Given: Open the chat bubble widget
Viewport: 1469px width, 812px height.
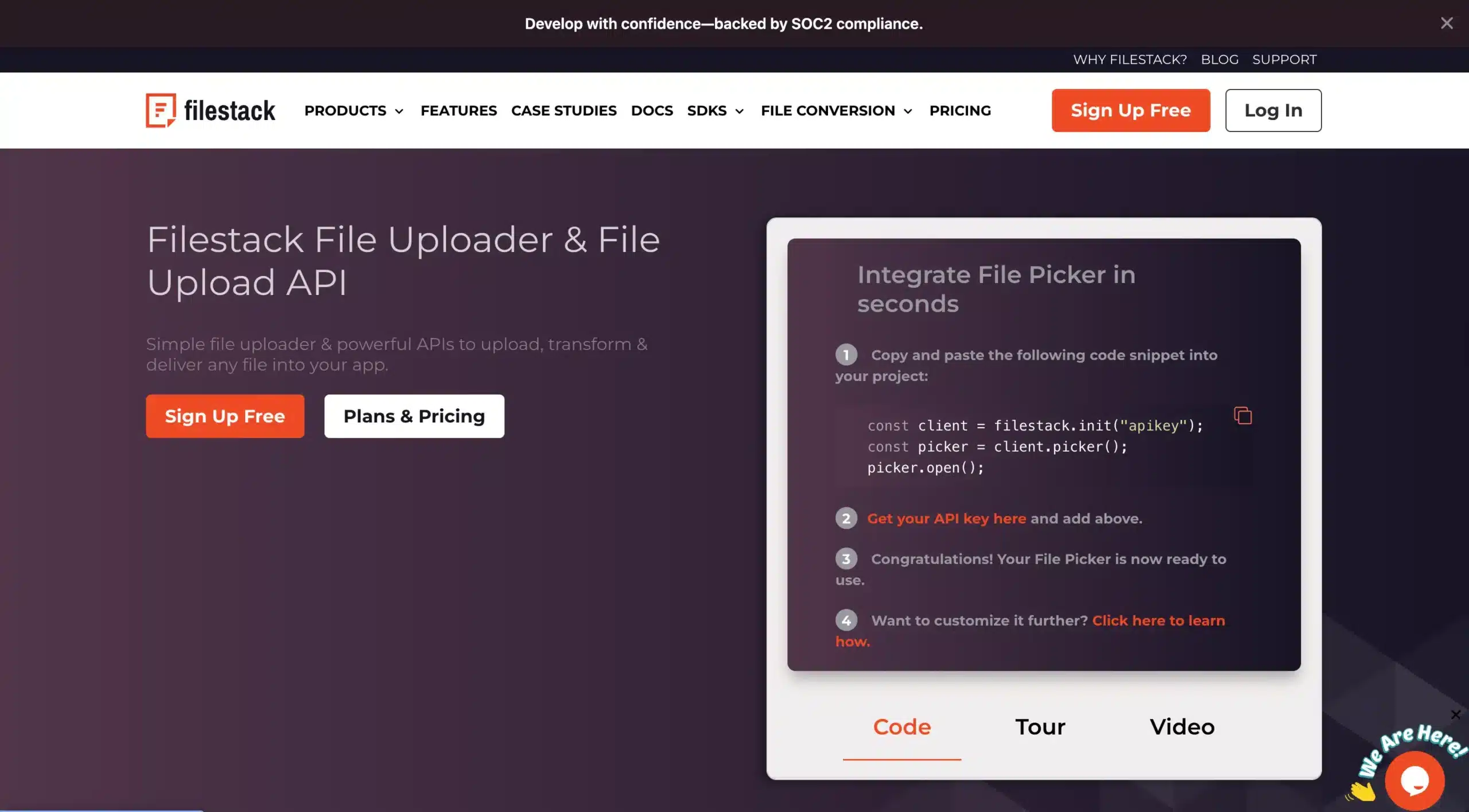Looking at the screenshot, I should click(x=1414, y=780).
